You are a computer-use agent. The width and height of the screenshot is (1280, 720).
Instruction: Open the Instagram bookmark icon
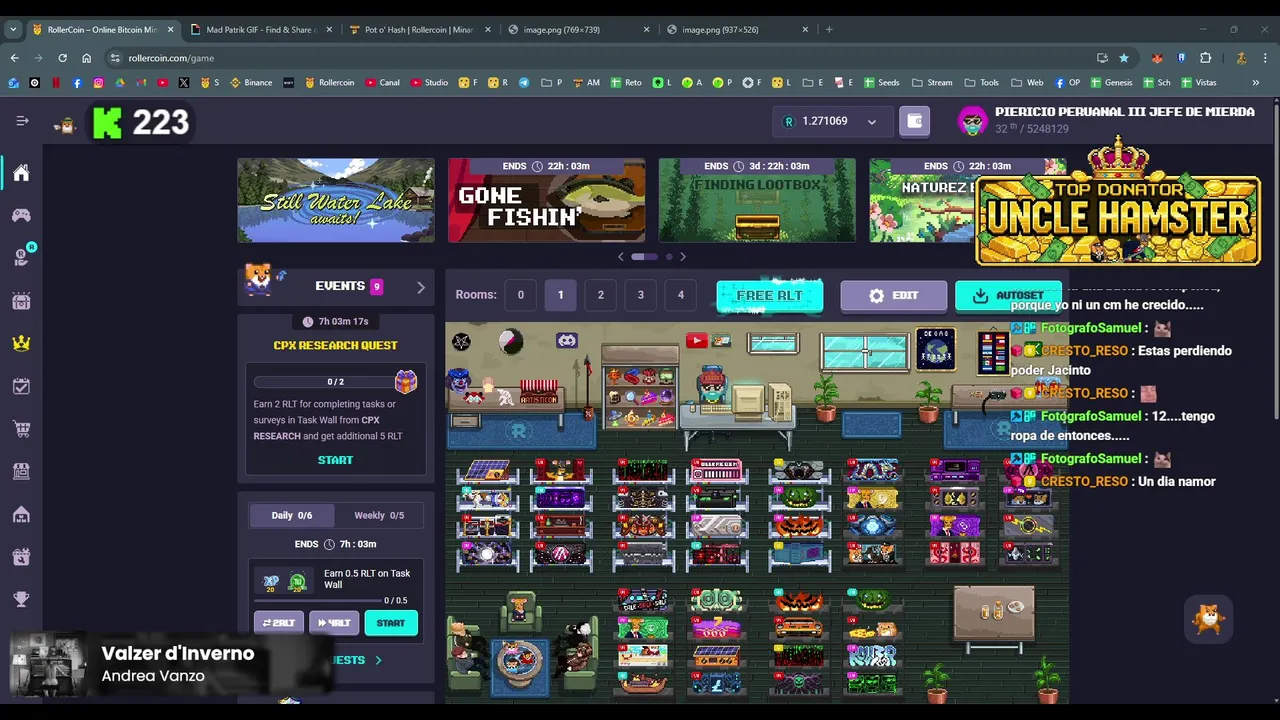pos(98,83)
